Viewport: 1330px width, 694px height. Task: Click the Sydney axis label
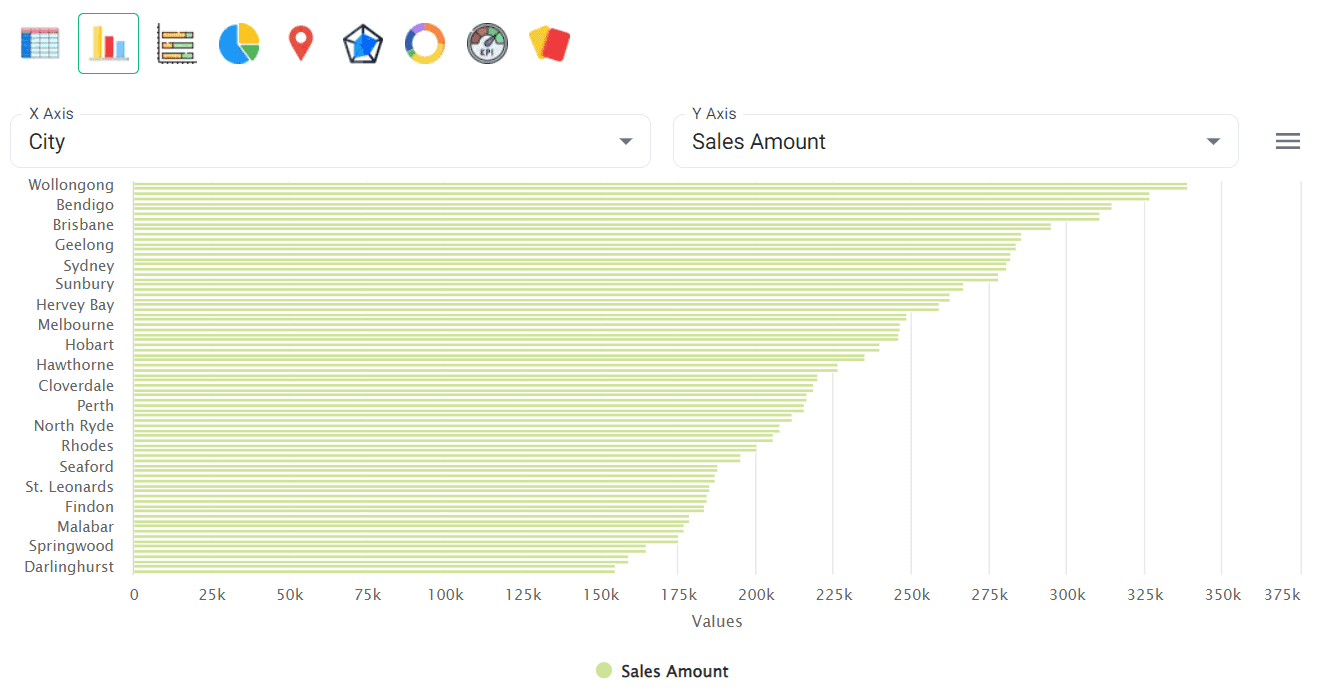tap(88, 265)
